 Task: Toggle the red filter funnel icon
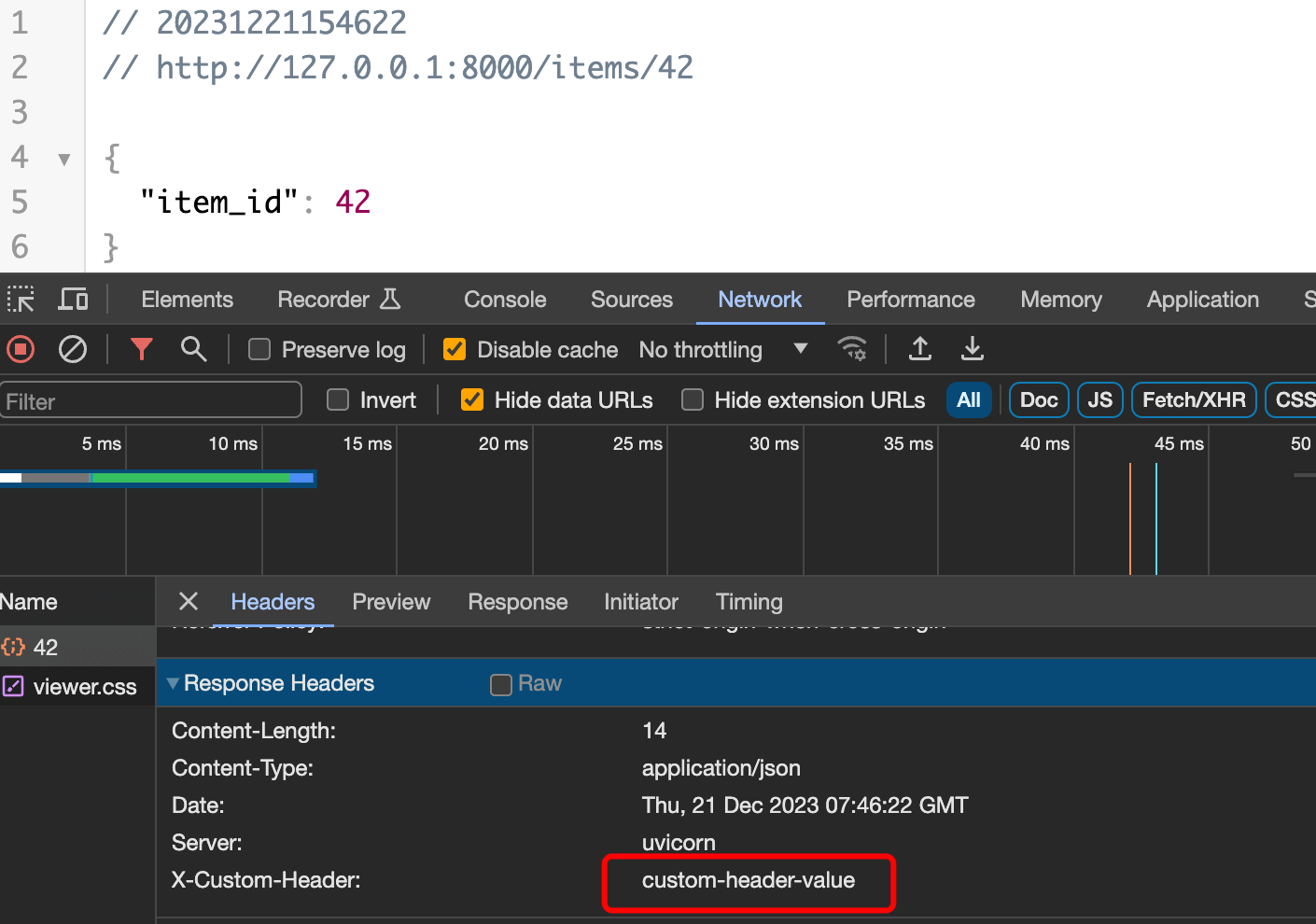[x=141, y=350]
